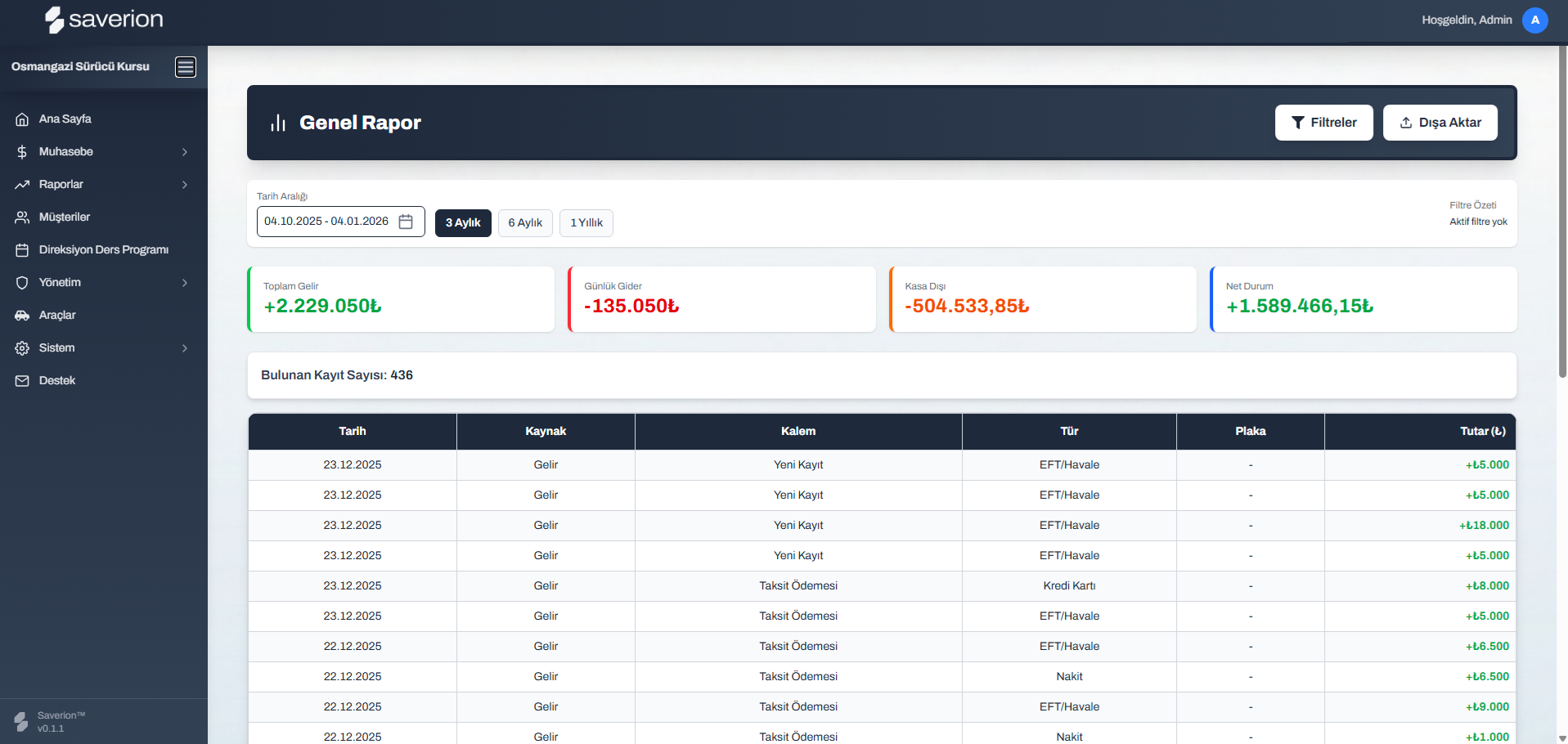Expand the Muhasebe submenu chevron

pos(185,152)
